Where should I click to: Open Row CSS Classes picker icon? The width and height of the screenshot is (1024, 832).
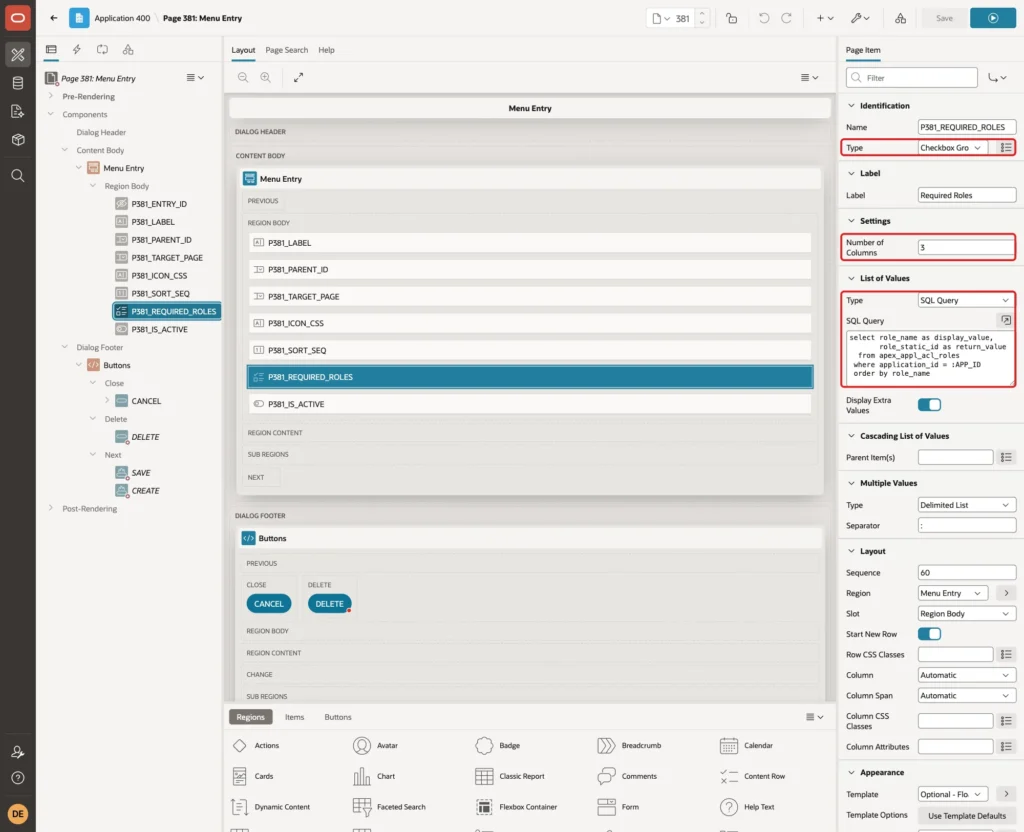pos(1006,654)
